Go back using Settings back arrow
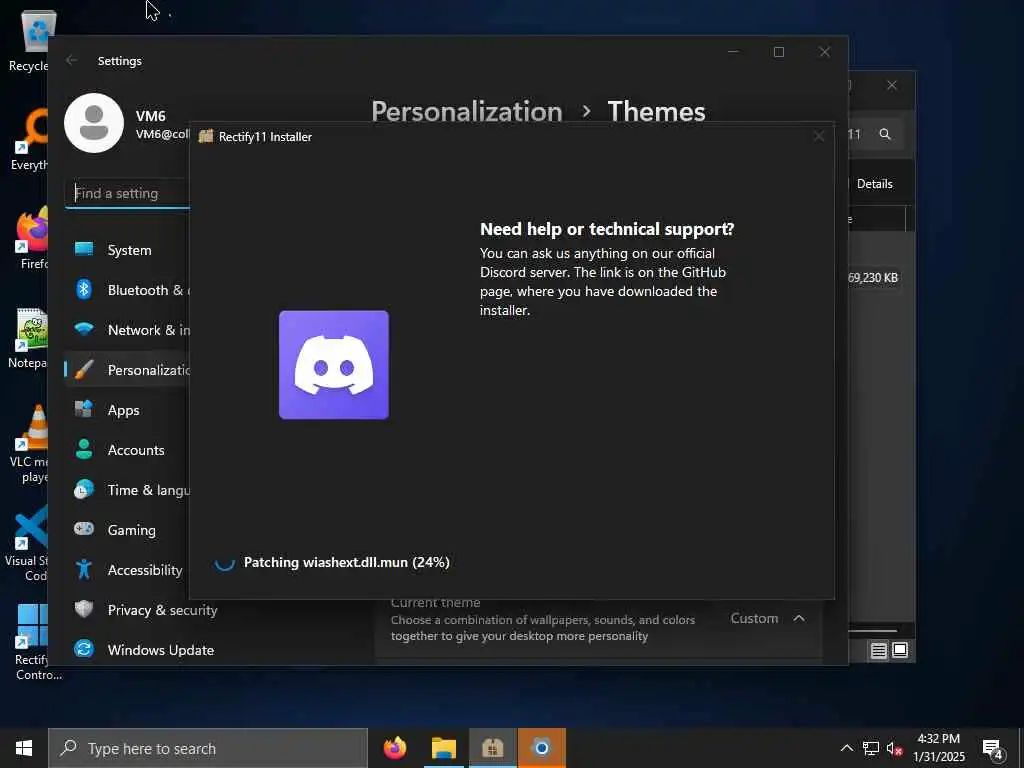The height and width of the screenshot is (768, 1024). tap(71, 60)
